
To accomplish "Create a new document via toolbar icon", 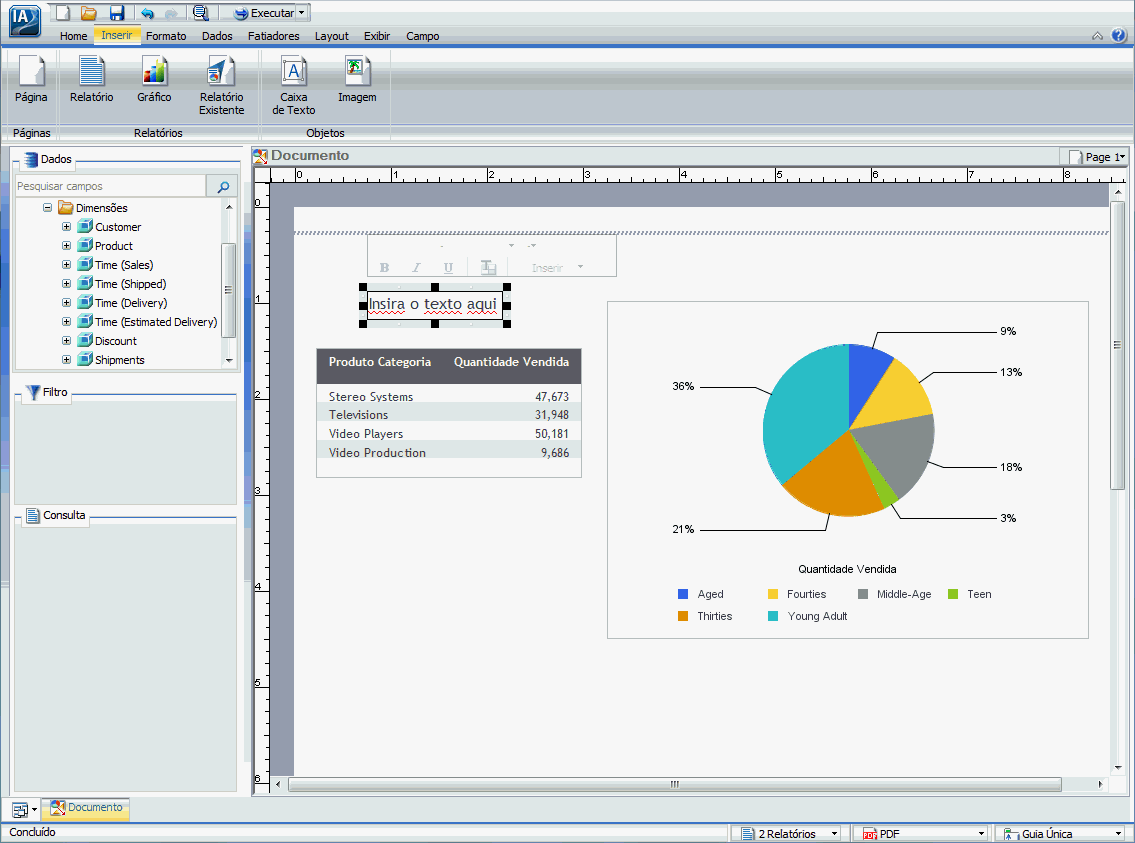I will tap(64, 12).
